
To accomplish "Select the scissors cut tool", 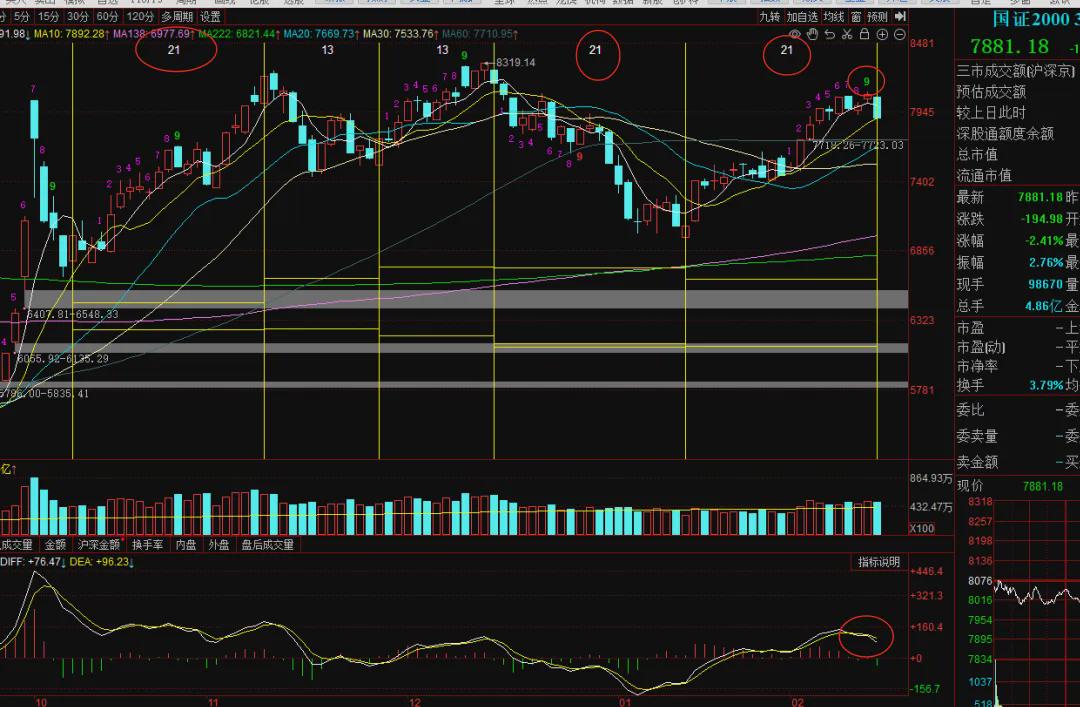I will tap(847, 34).
